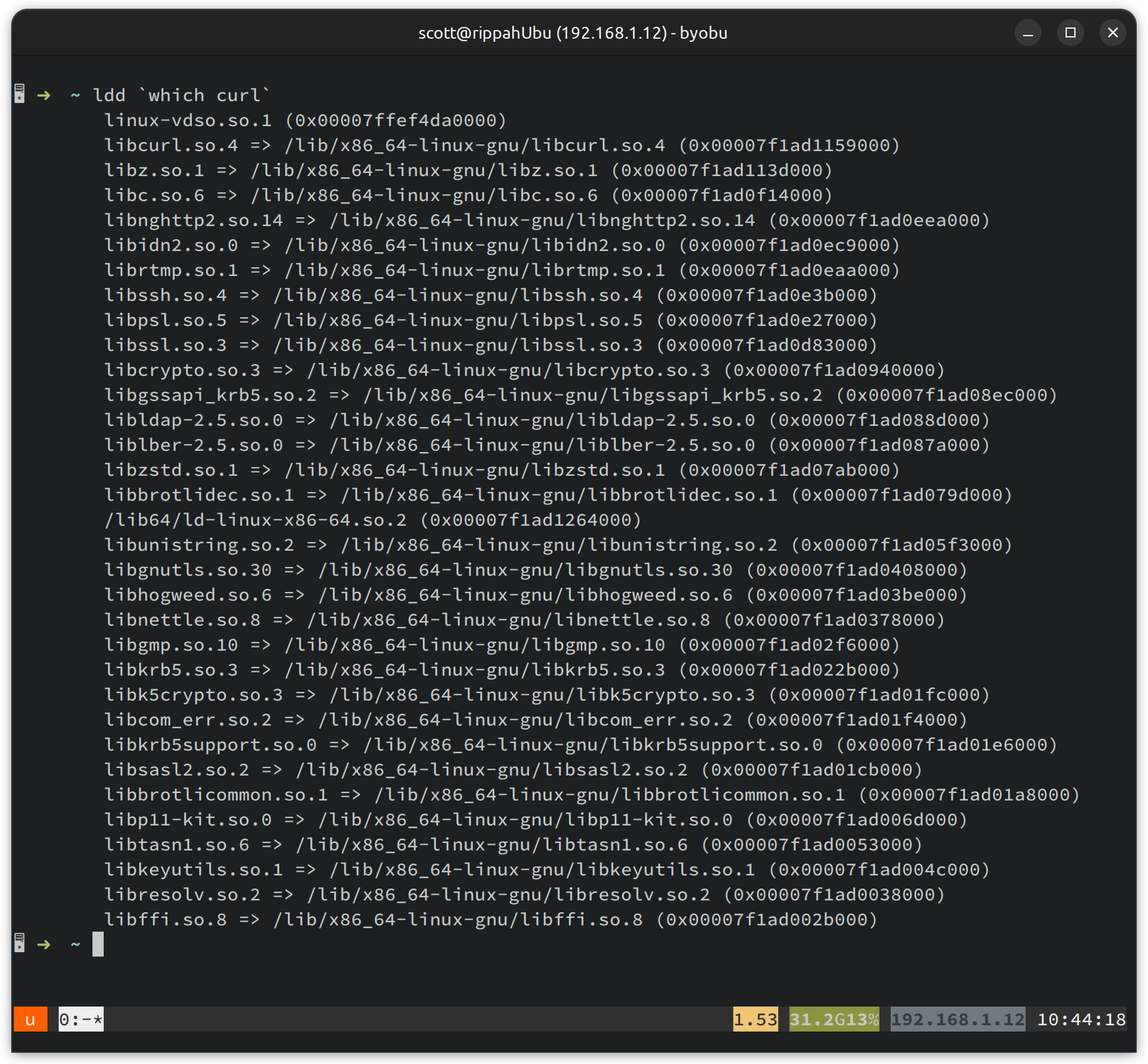Click the 31.2G13% memory usage indicator
The height and width of the screenshot is (1064, 1148).
click(x=834, y=1020)
